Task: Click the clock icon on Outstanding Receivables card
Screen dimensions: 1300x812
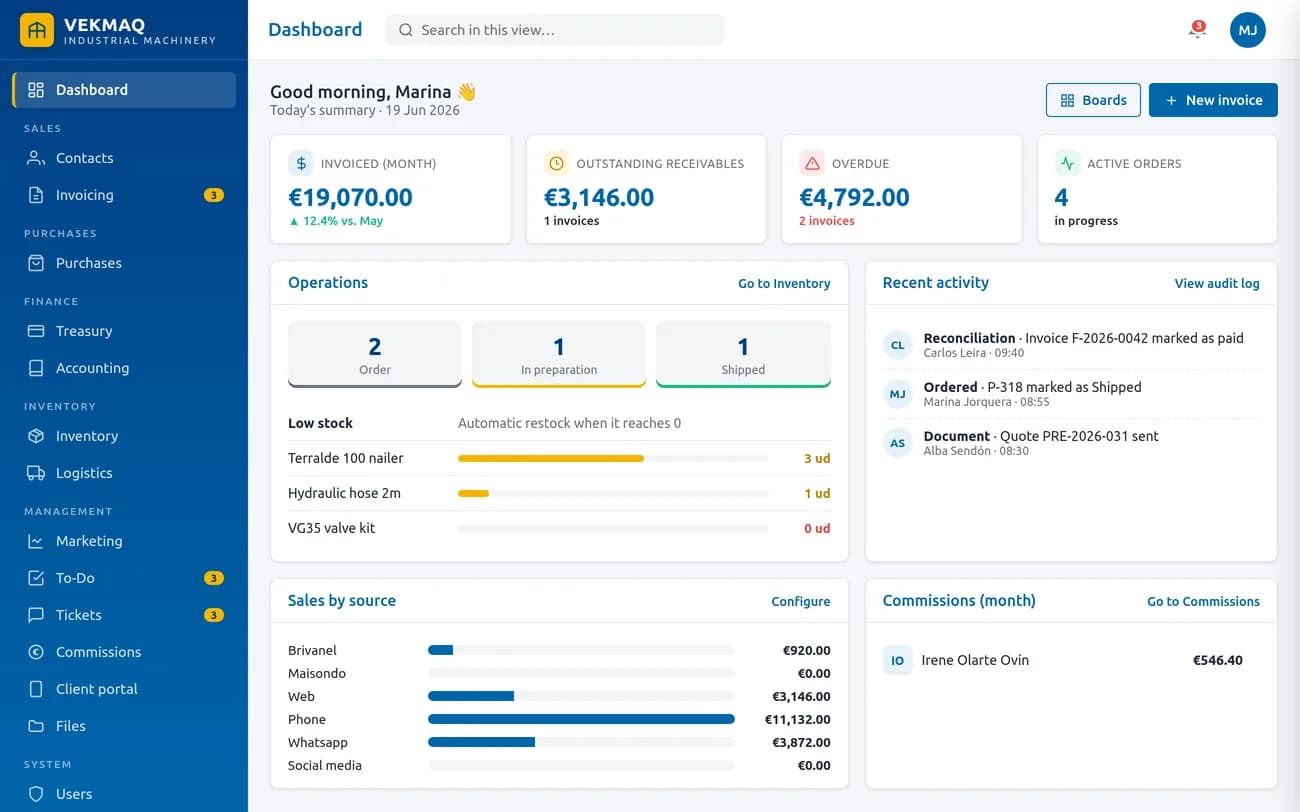Action: 556,163
